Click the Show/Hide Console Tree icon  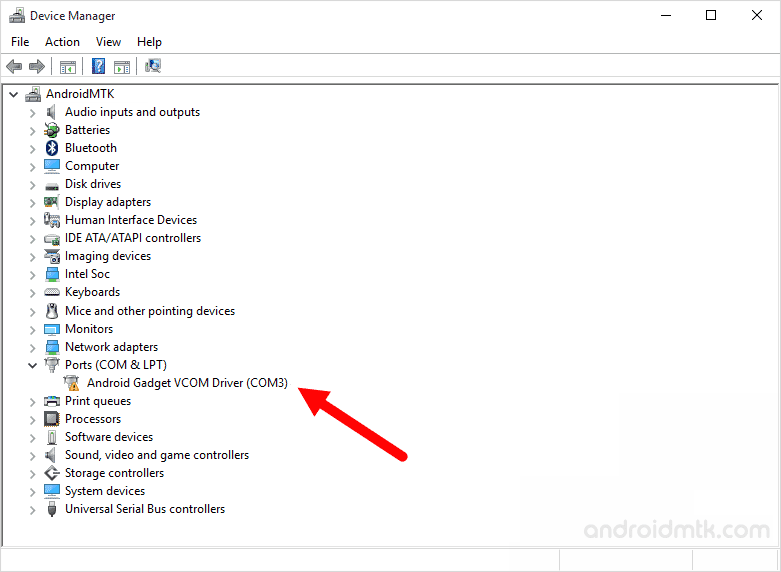[68, 66]
